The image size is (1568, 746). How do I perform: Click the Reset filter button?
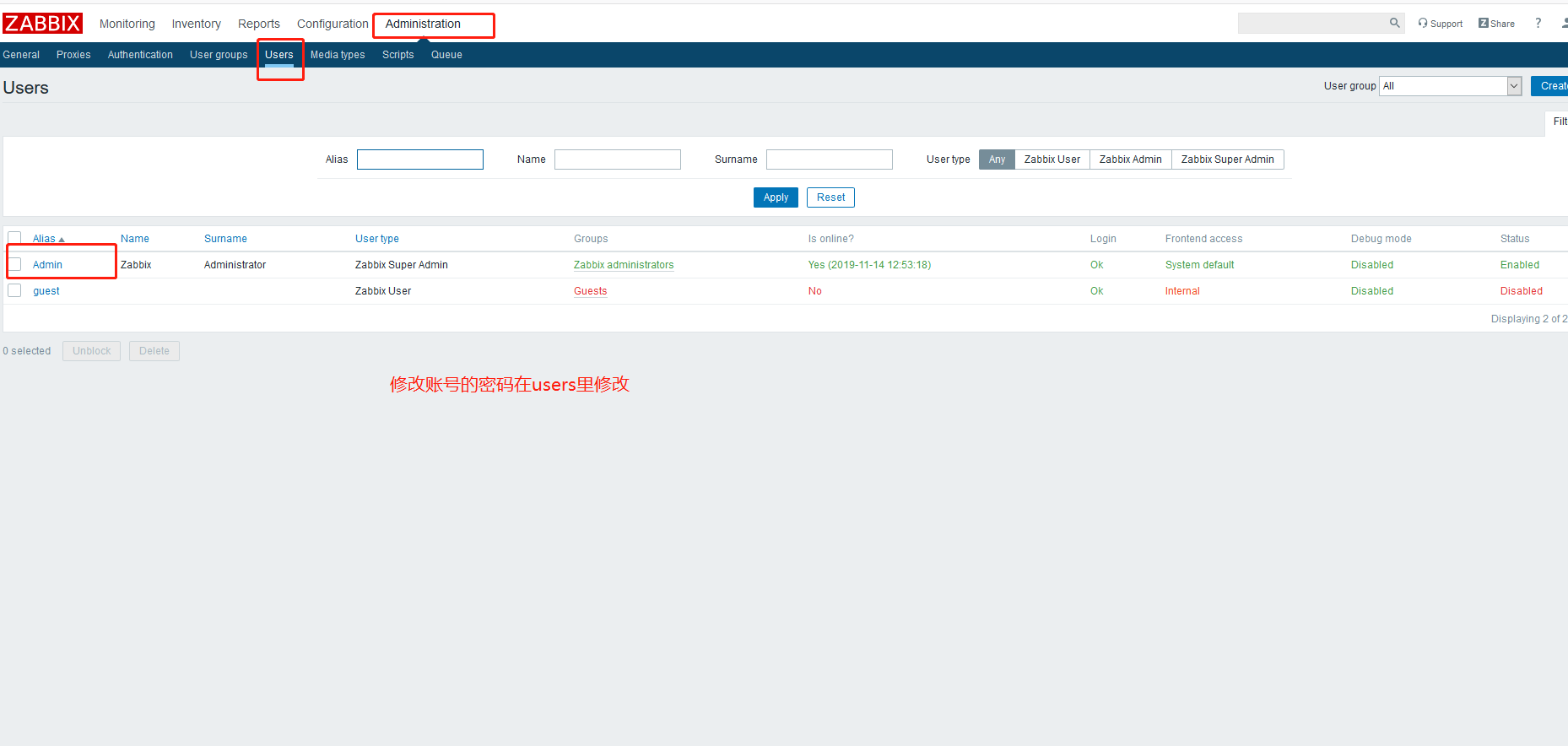830,197
